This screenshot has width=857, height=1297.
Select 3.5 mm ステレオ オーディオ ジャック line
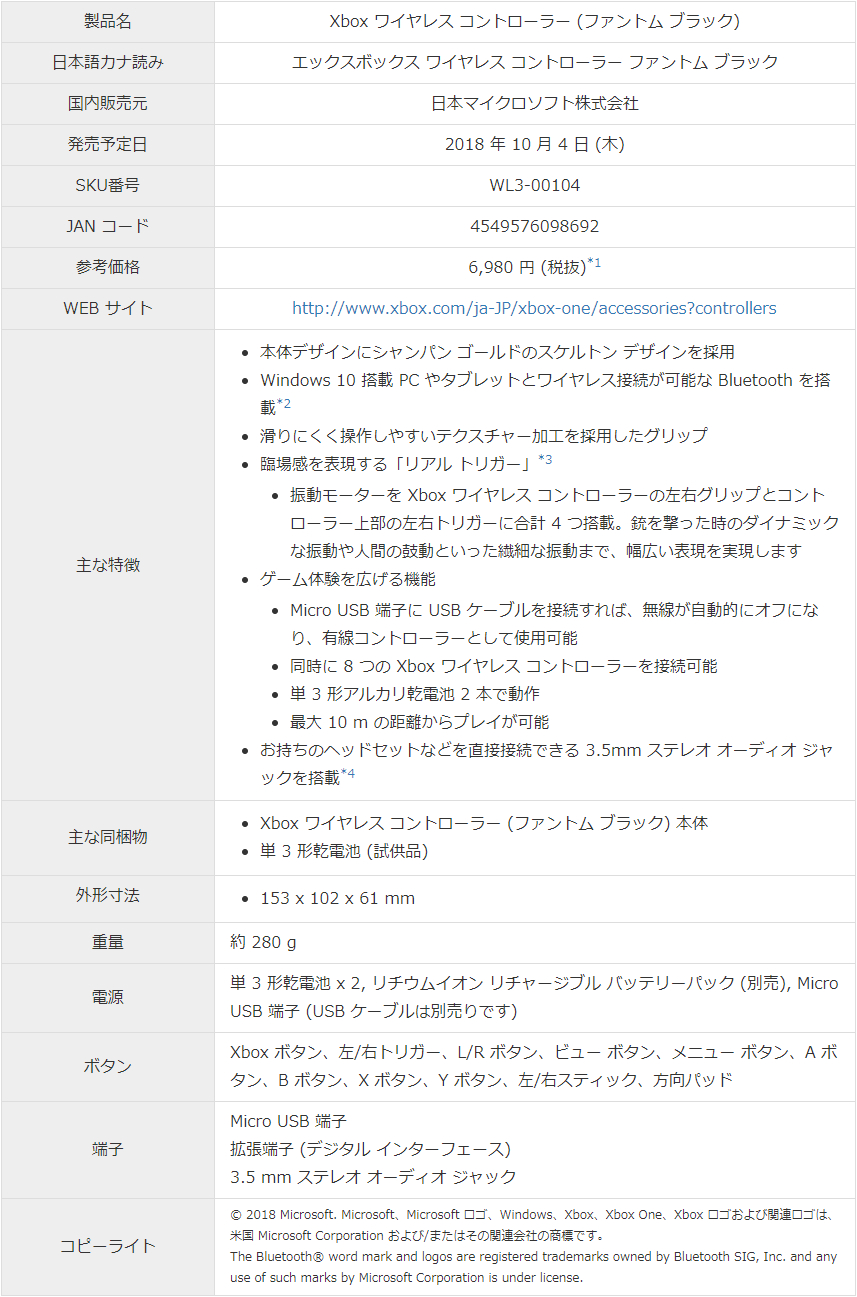[373, 1177]
